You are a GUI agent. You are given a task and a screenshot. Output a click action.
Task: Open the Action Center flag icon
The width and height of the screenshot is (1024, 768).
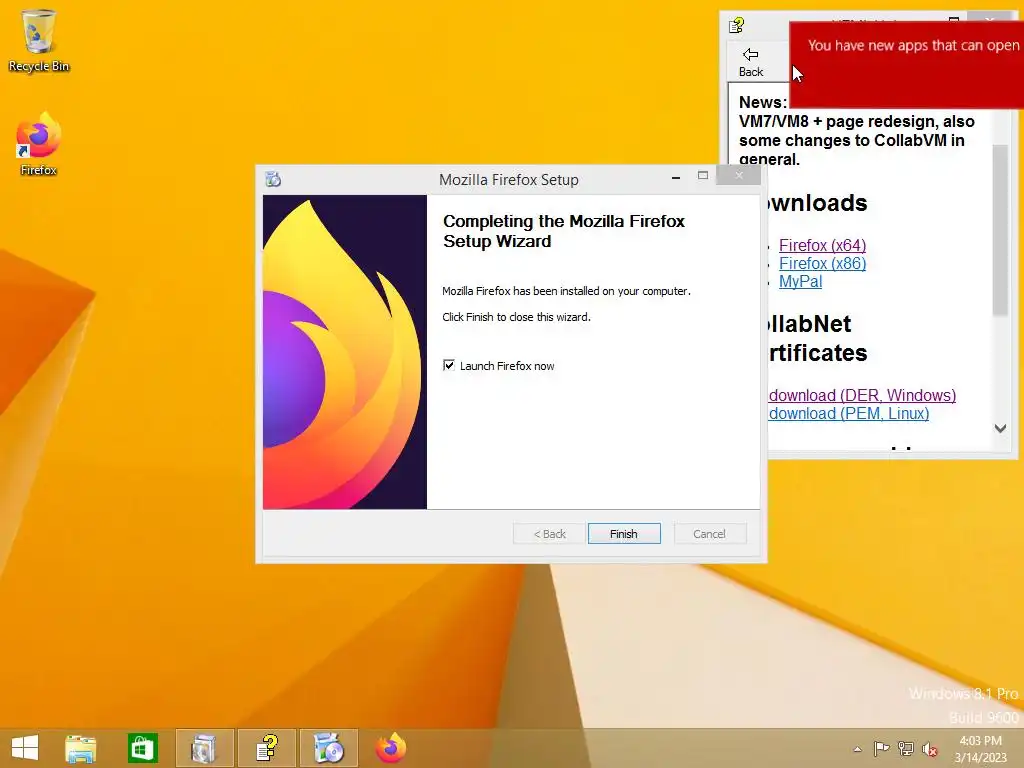tap(882, 748)
